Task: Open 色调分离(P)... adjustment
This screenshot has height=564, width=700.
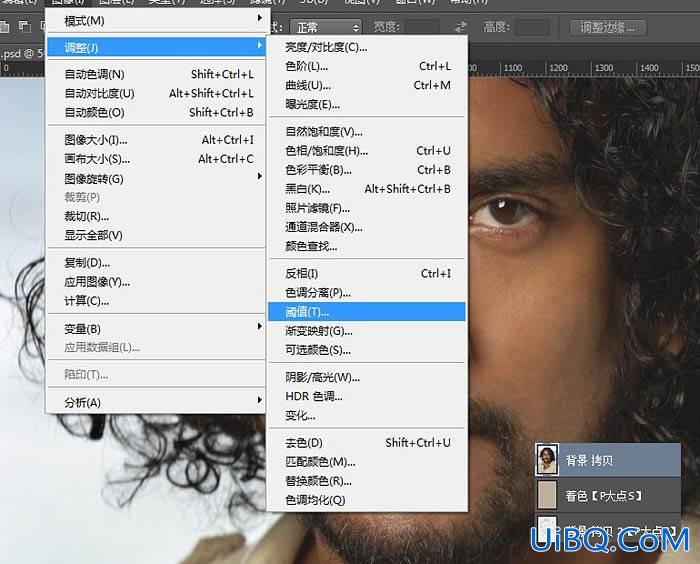Action: click(x=367, y=292)
